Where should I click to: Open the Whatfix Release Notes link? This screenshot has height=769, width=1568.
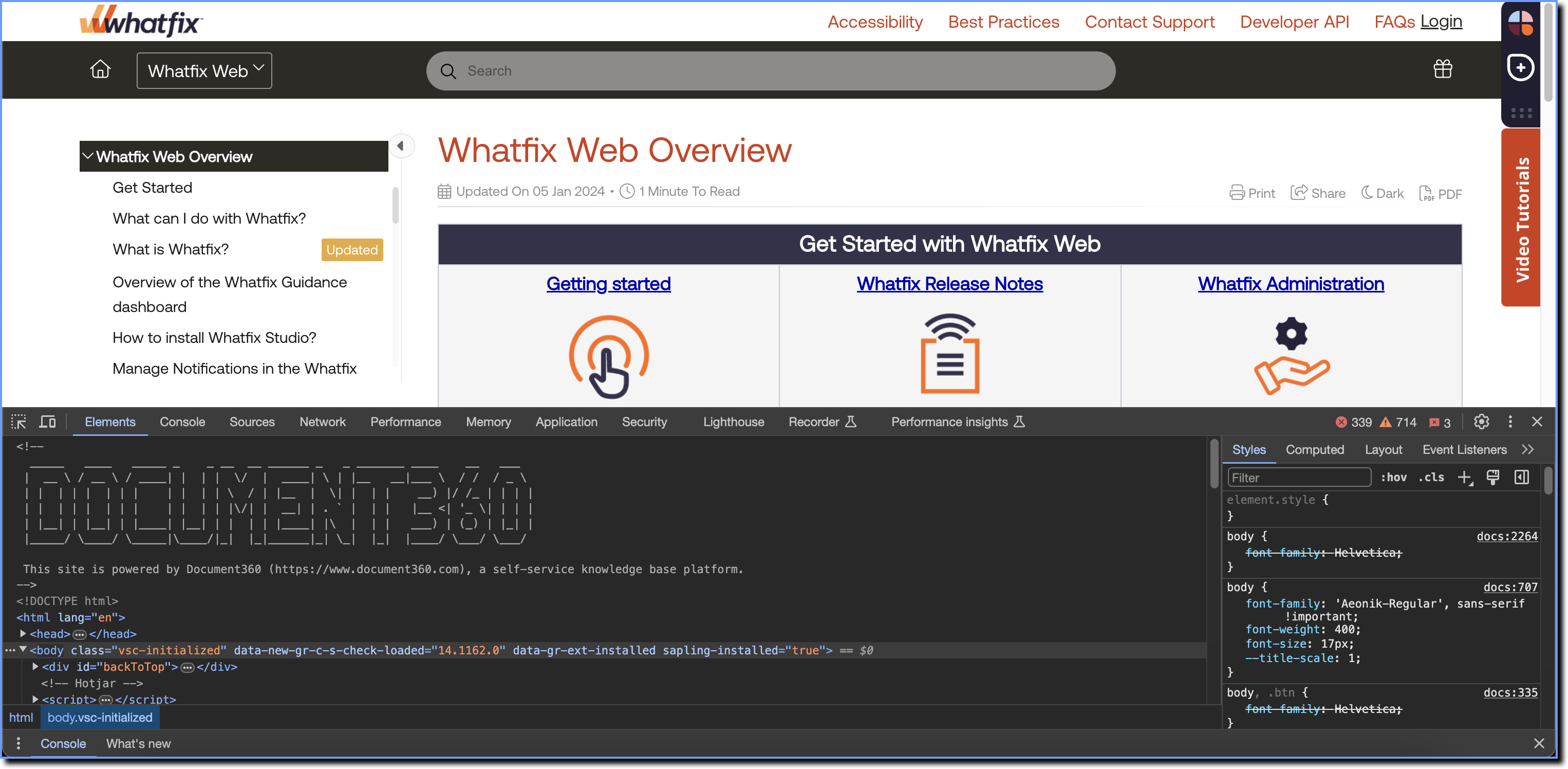pos(949,284)
